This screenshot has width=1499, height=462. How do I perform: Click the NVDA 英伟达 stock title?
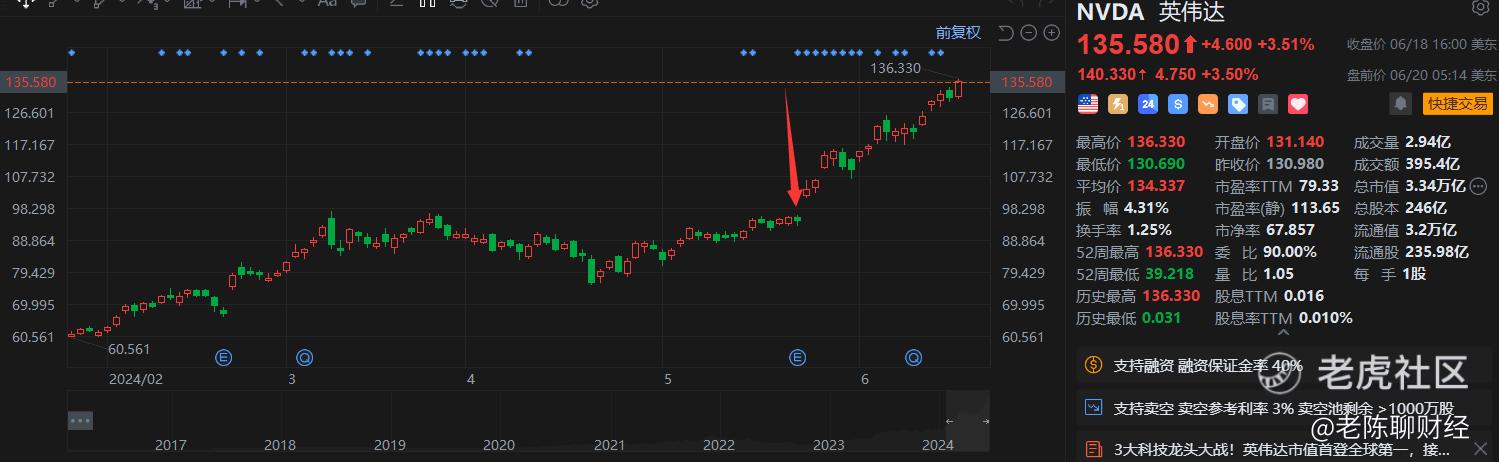click(x=1150, y=12)
